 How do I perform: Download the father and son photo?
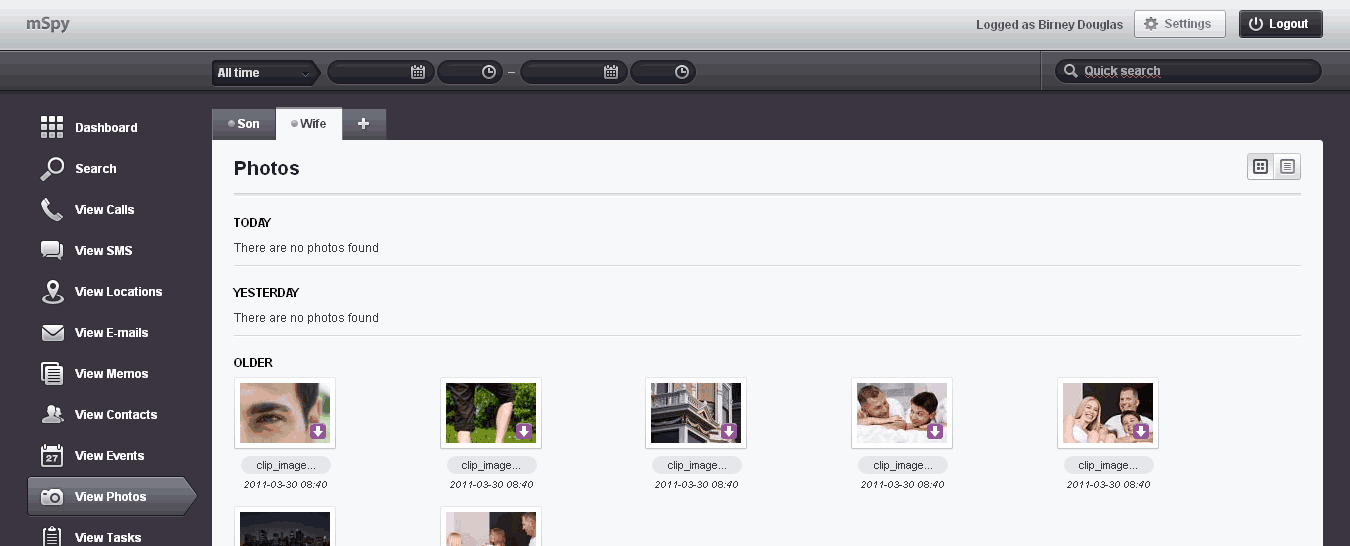pos(935,432)
